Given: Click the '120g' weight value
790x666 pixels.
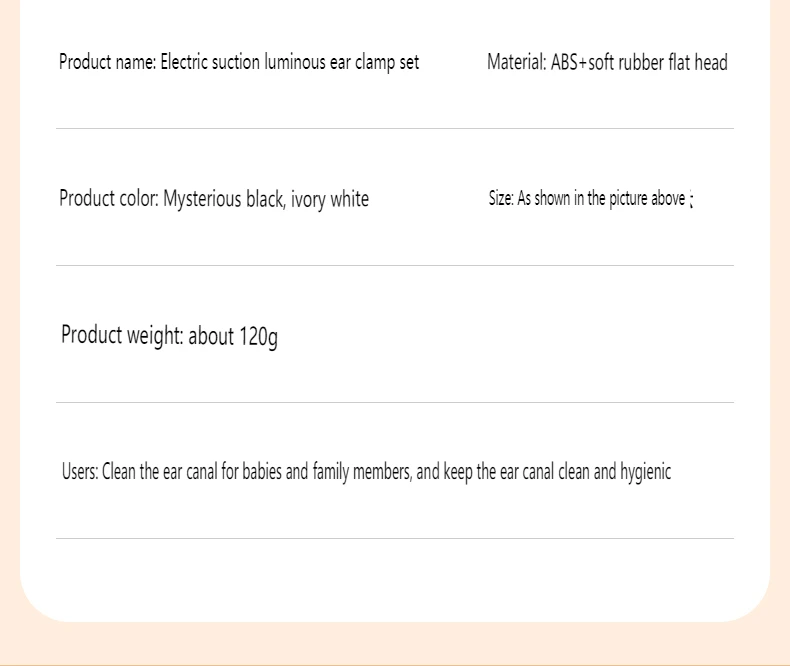Looking at the screenshot, I should click(x=258, y=337).
